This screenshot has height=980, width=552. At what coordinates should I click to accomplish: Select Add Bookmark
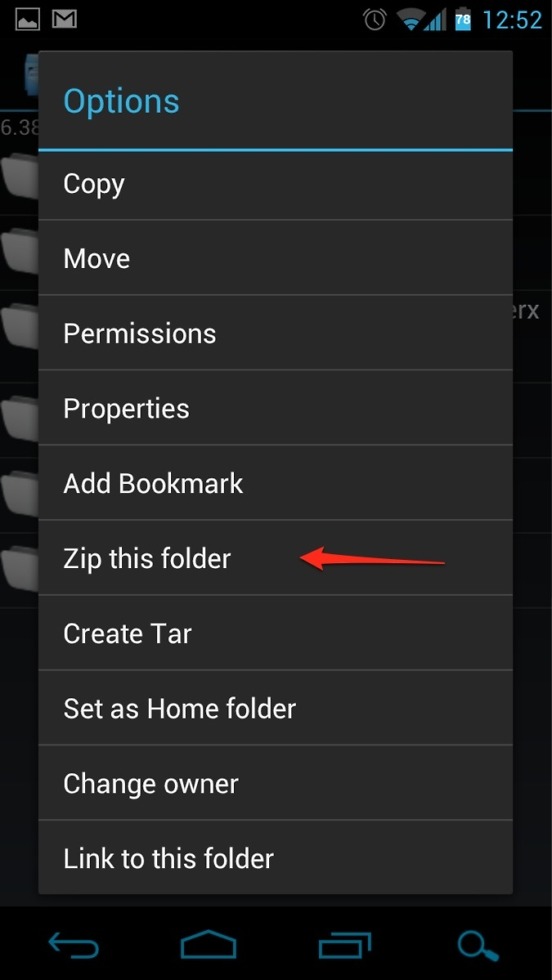276,482
